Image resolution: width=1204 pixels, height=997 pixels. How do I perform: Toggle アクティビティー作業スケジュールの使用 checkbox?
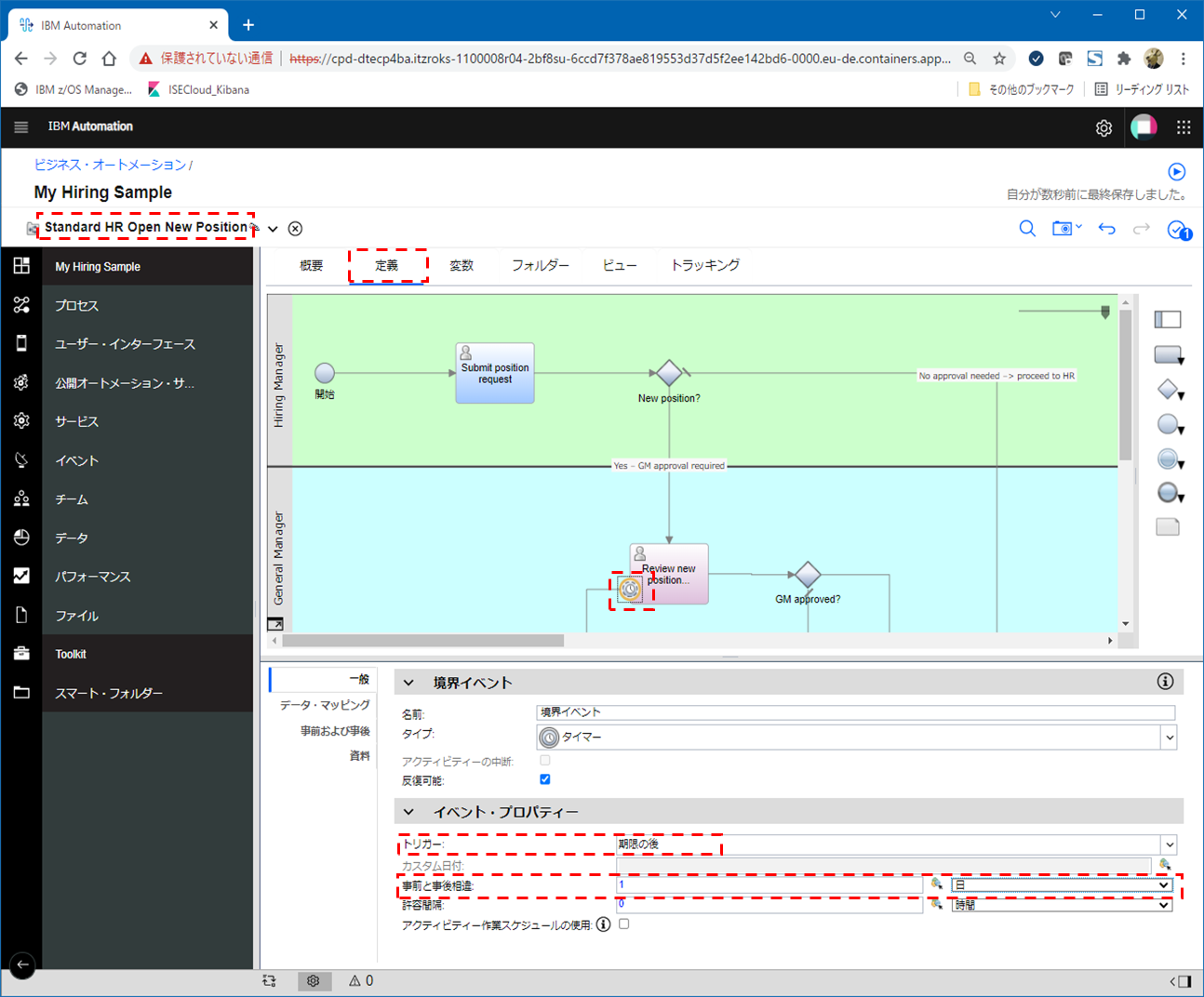(x=624, y=924)
